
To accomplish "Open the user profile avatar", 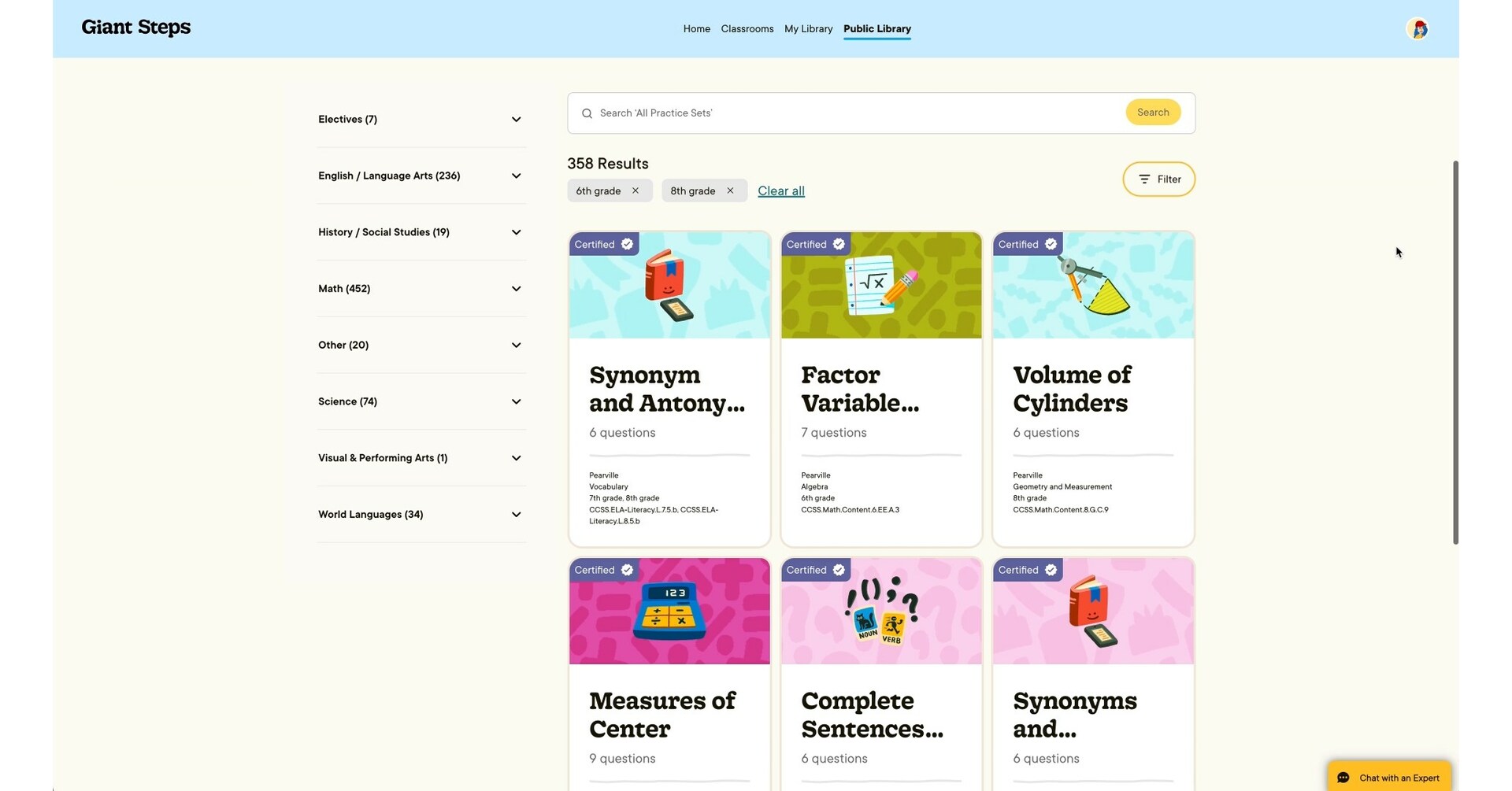I will pos(1417,28).
